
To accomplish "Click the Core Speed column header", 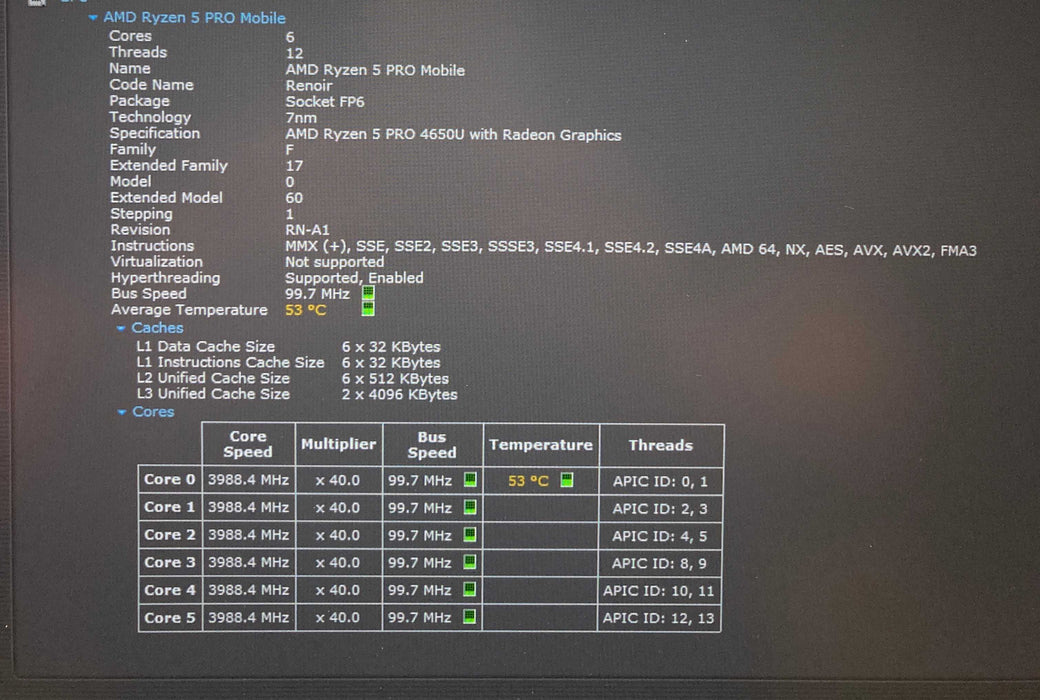I will click(x=248, y=444).
